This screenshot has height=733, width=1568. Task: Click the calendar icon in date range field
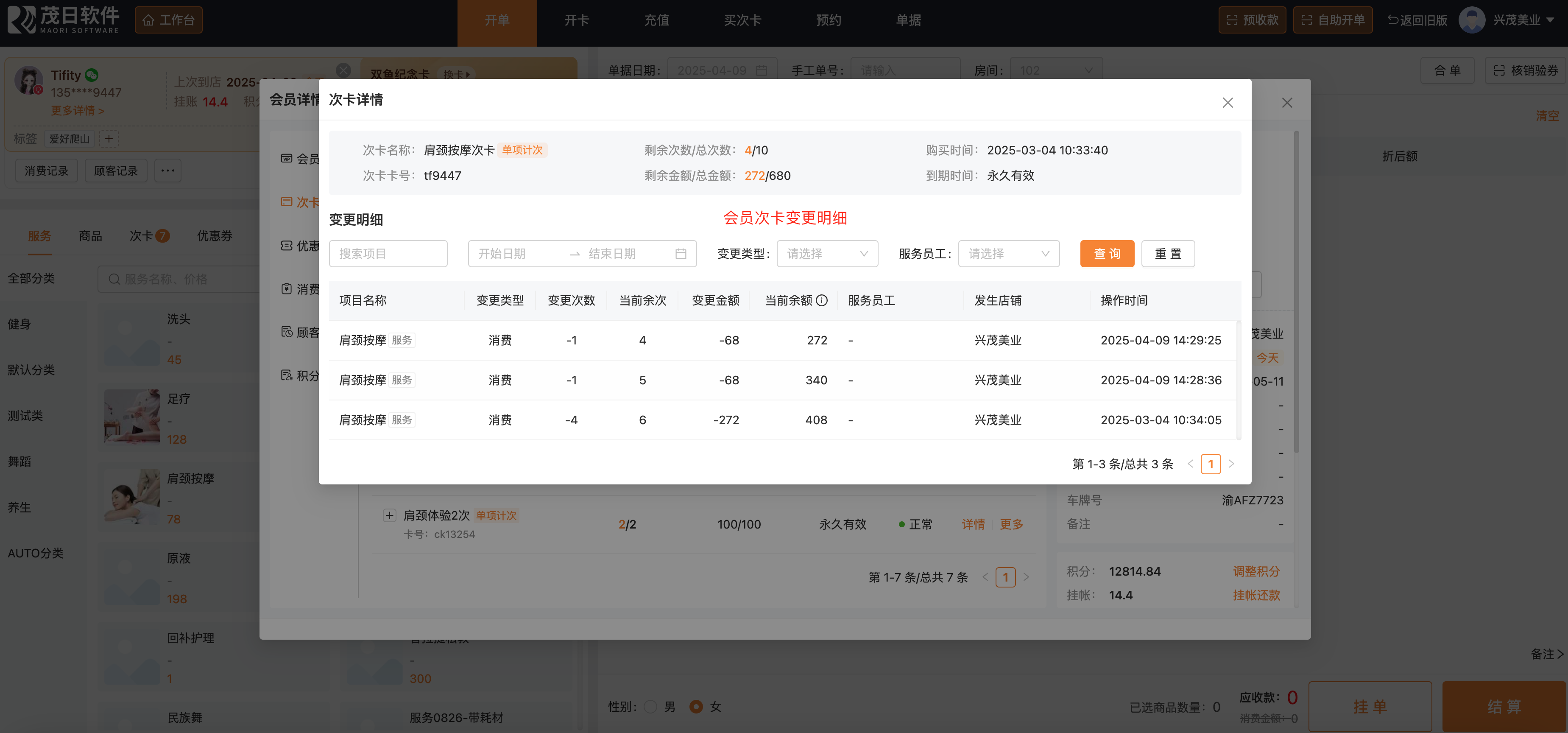tap(681, 254)
